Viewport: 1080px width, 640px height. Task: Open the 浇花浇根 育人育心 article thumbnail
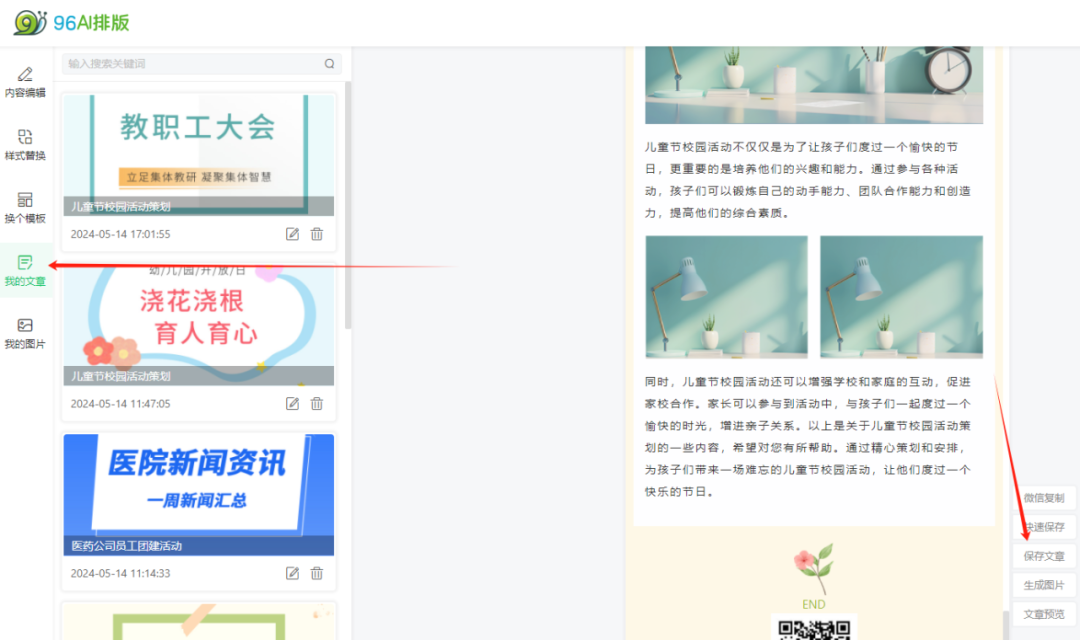[x=198, y=324]
